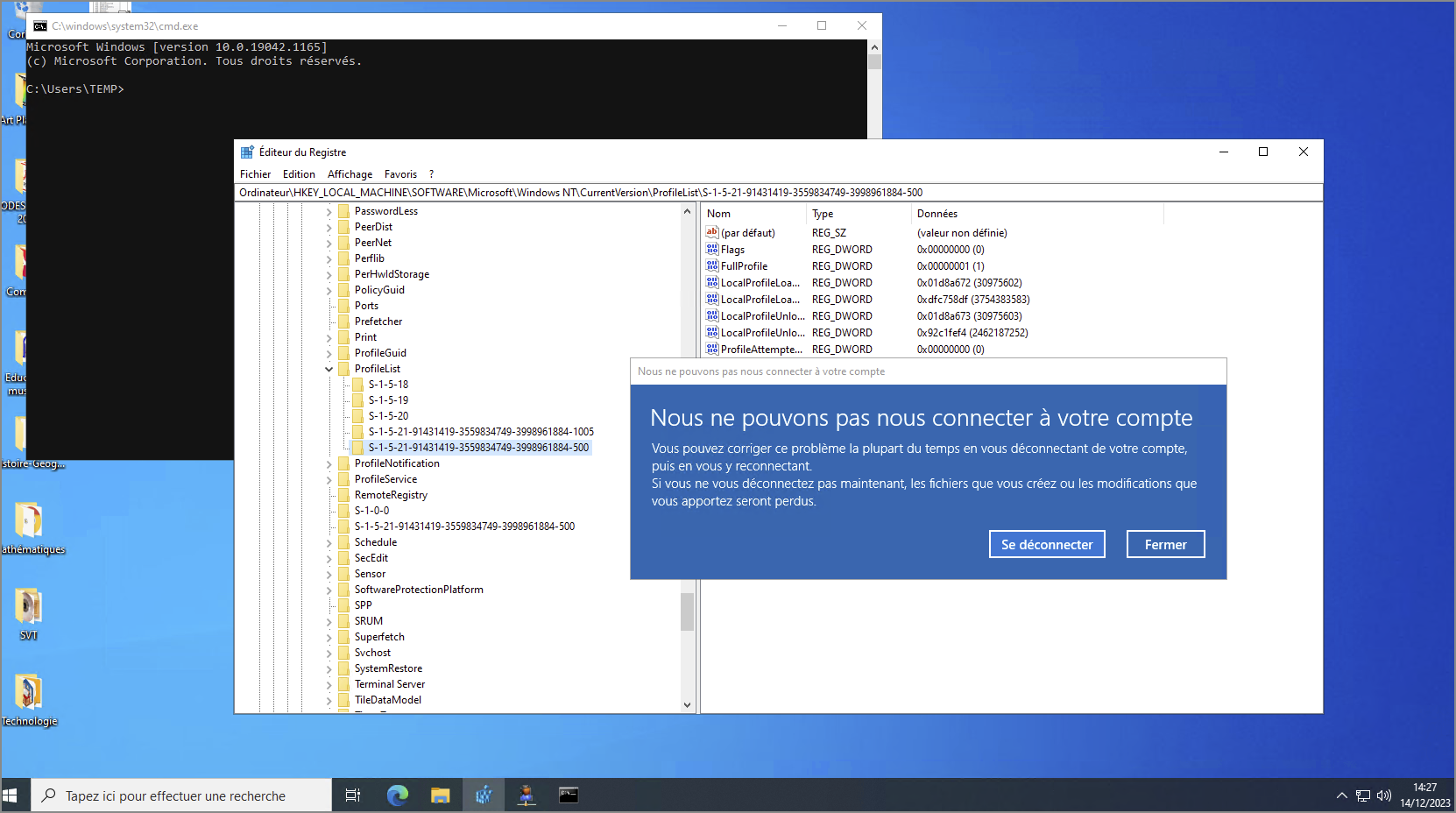Expand the PasswordLess tree node

329,211
